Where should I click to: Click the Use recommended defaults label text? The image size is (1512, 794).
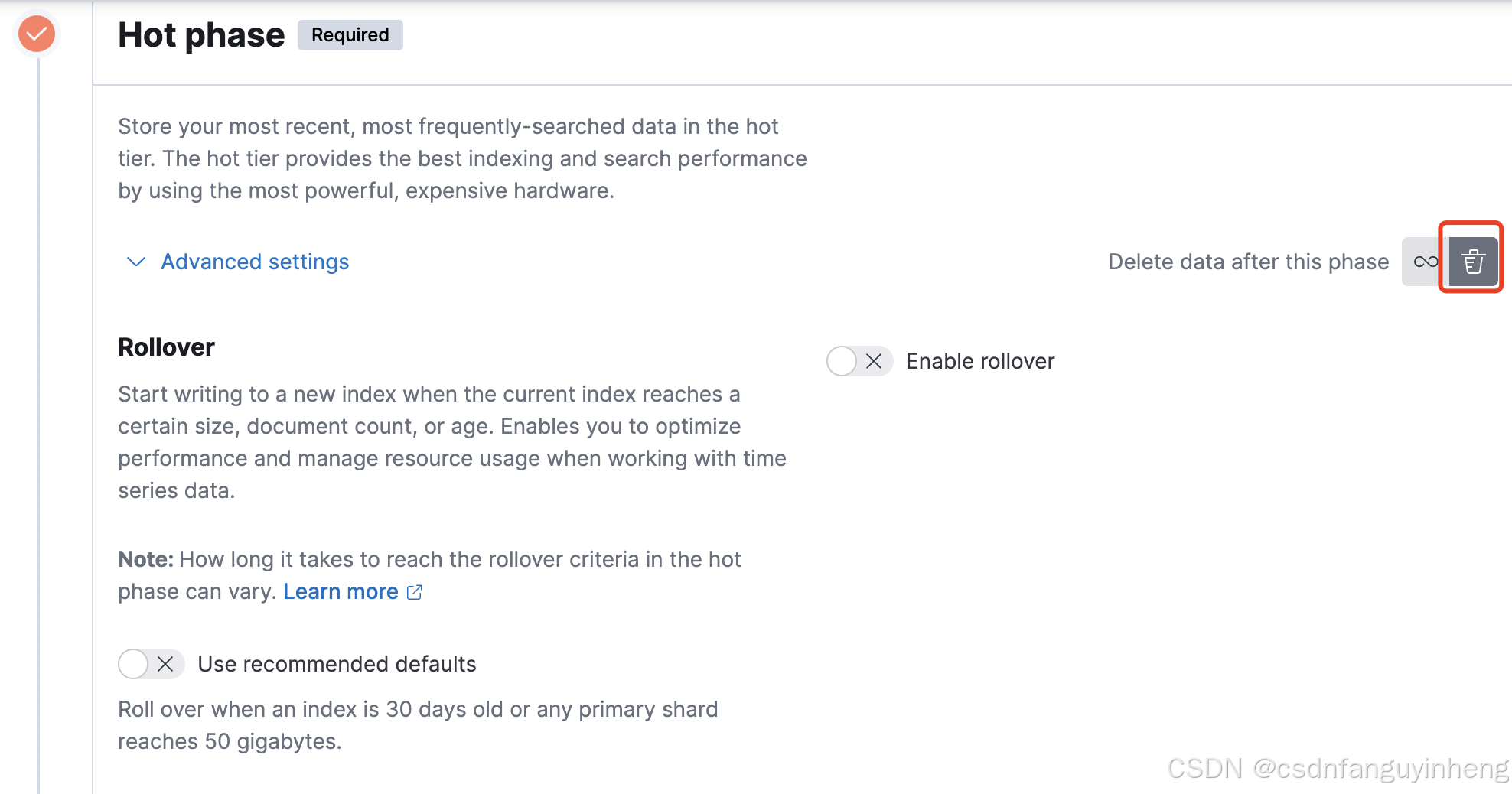[x=337, y=664]
